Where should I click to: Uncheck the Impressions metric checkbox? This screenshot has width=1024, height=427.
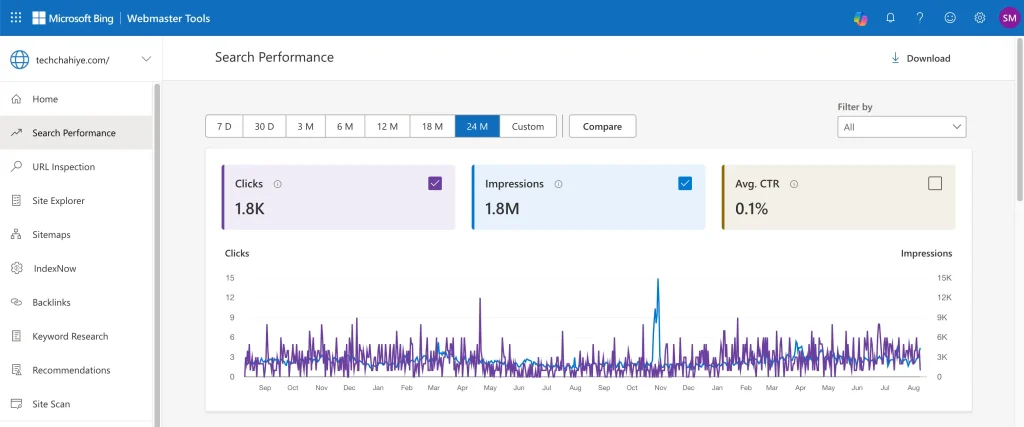coord(685,183)
